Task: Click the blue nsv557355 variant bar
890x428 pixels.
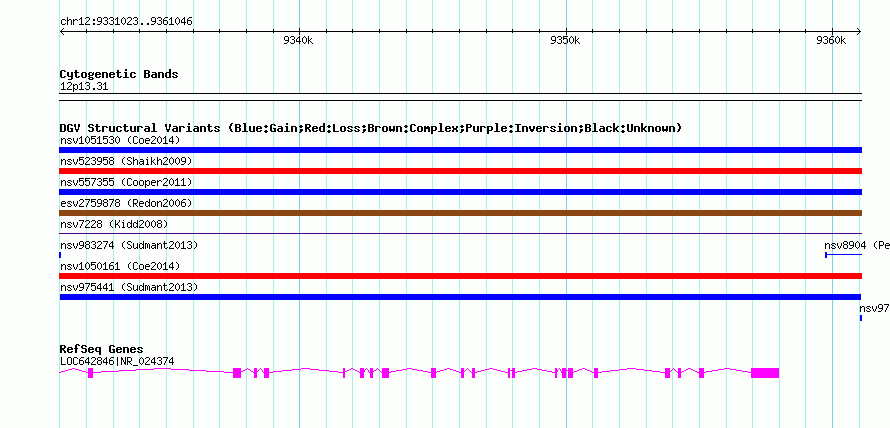Action: (460, 192)
